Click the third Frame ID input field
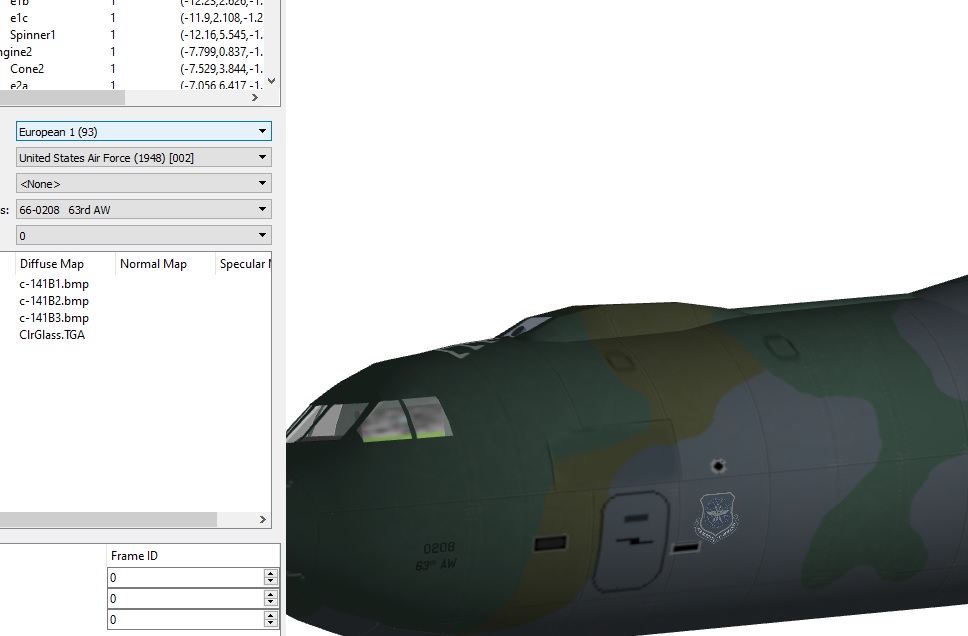Screen dimensions: 968x636 (186, 619)
